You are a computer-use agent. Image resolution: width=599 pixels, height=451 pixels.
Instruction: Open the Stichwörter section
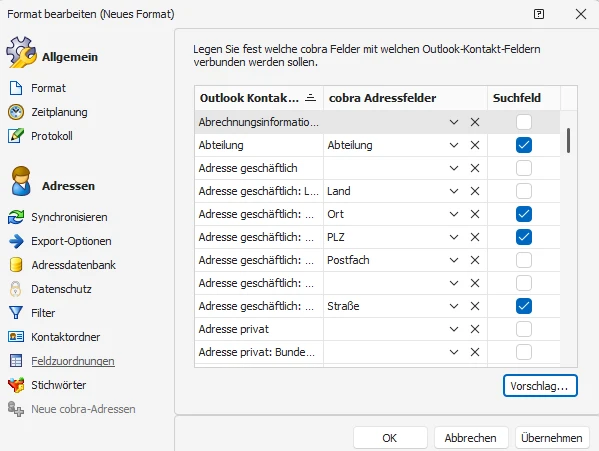click(58, 385)
